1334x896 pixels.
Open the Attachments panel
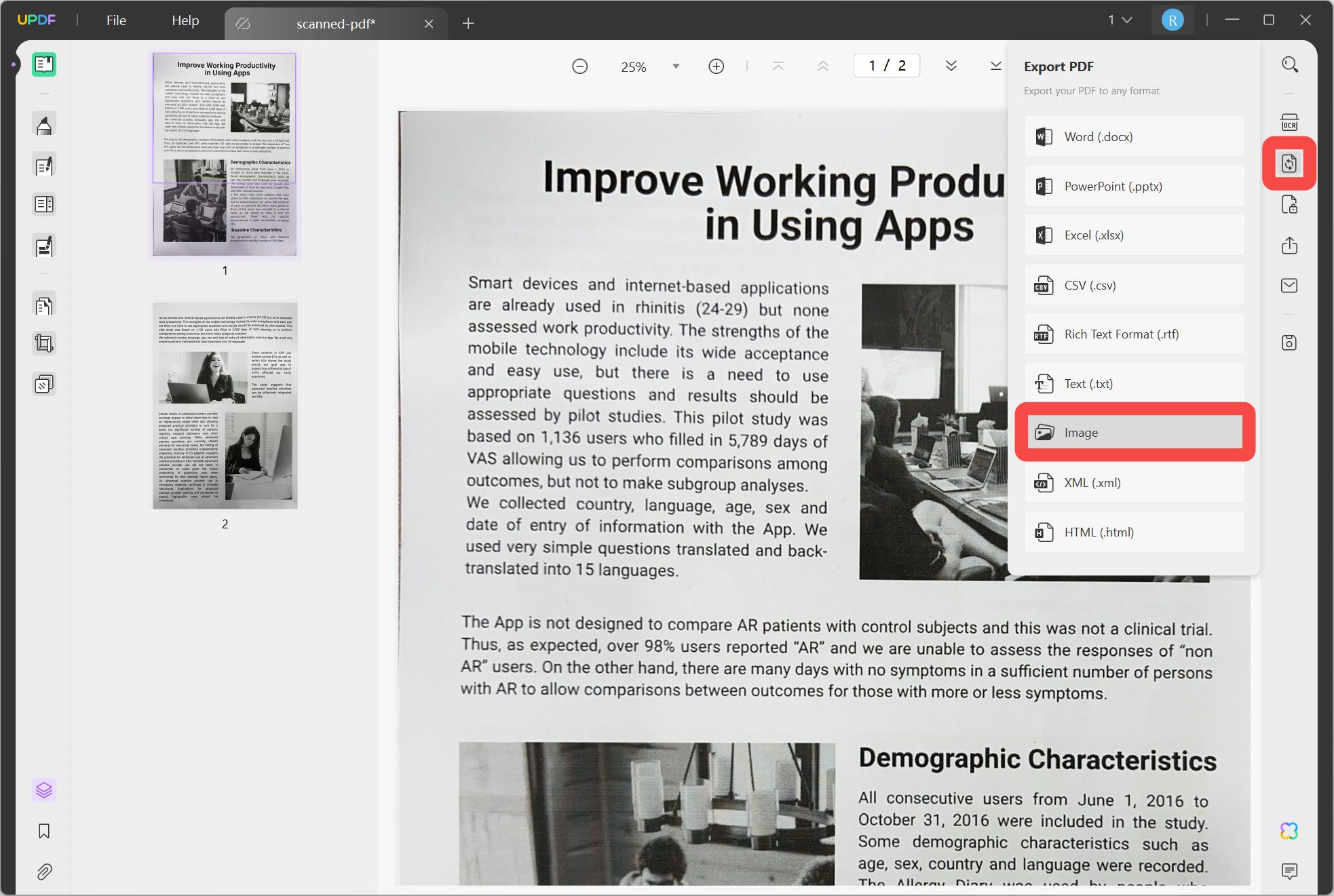[44, 872]
